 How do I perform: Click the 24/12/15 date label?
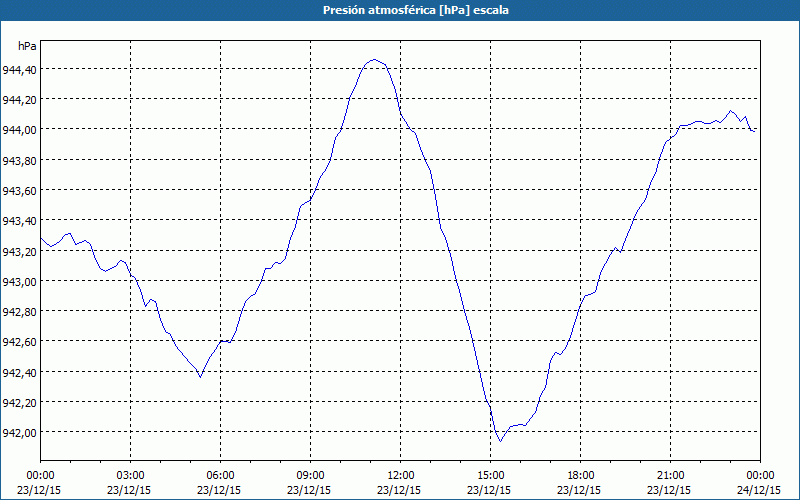(x=759, y=490)
